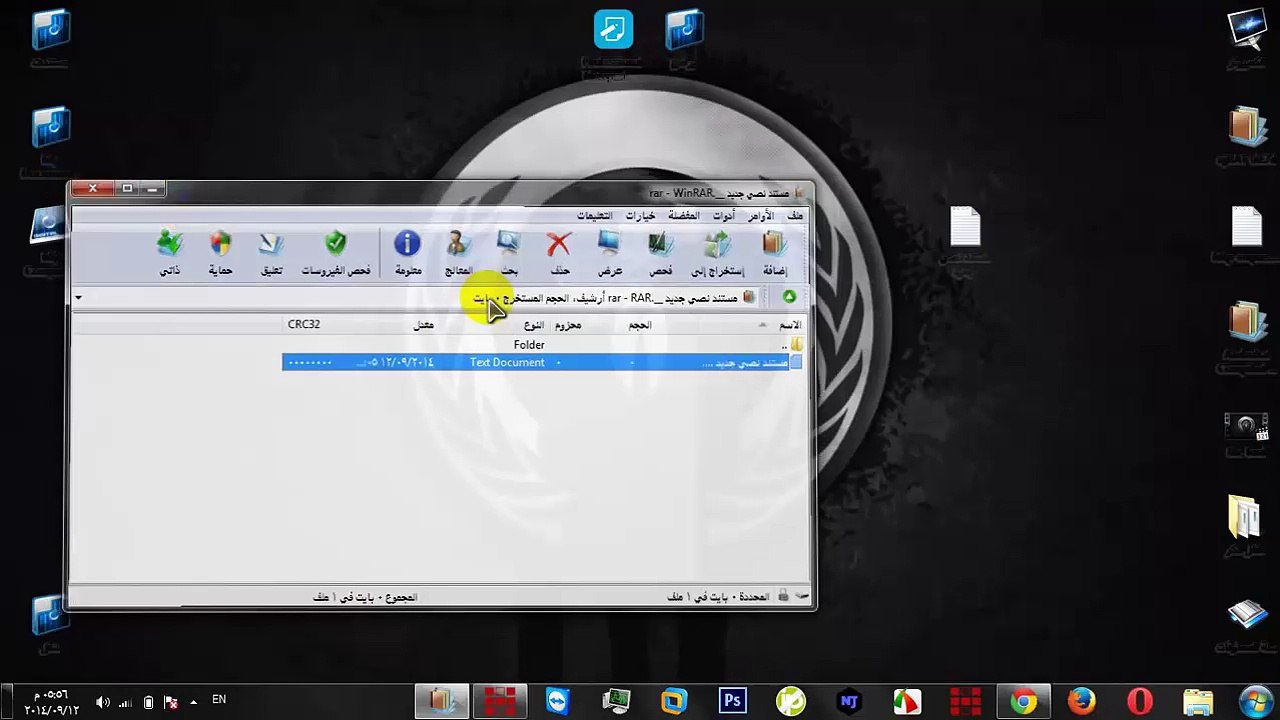Click status text 'المحددة ٠ بايت في ١ ملف'
Screen dimensions: 1280x720
pyautogui.click(x=719, y=597)
